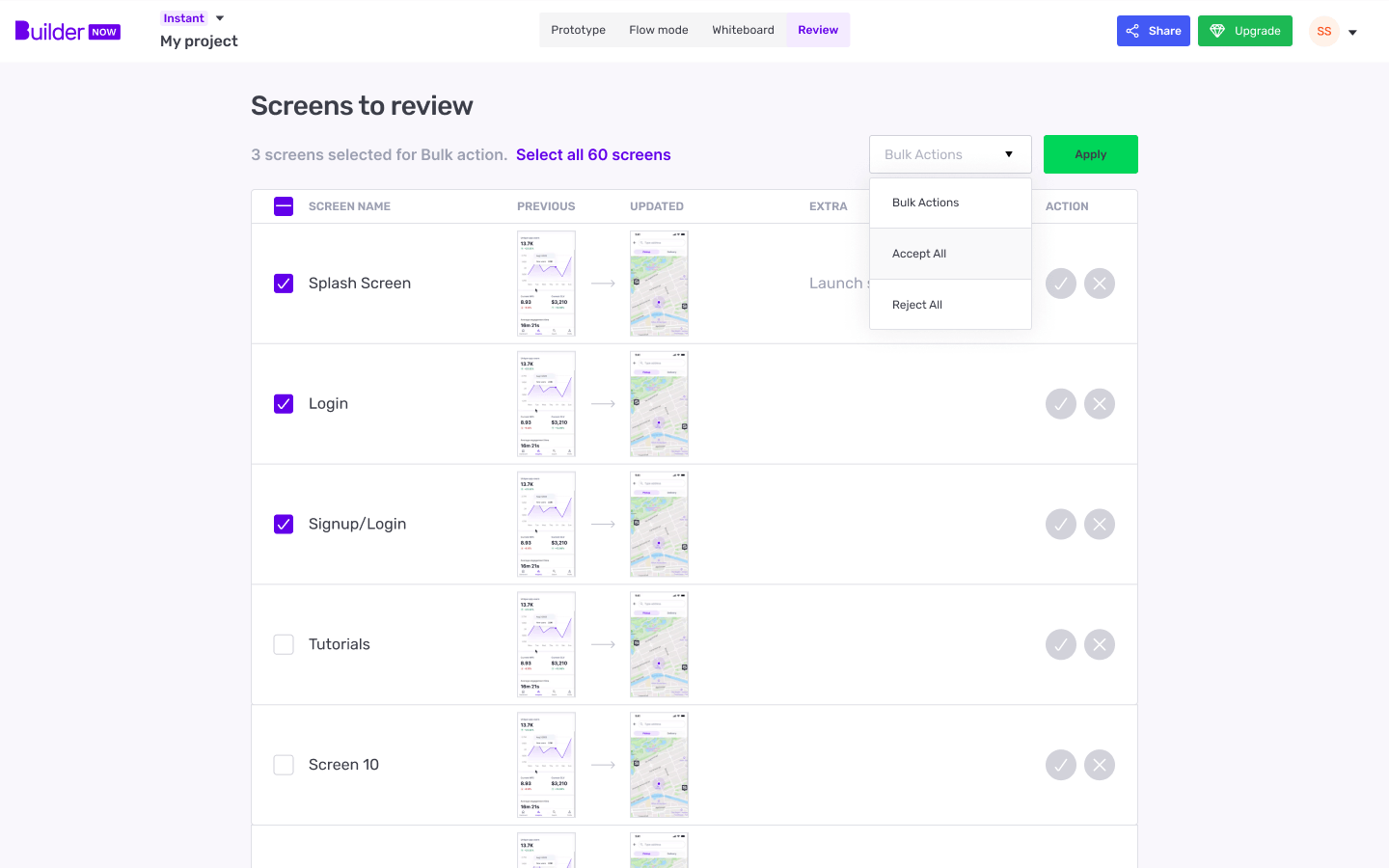The height and width of the screenshot is (868, 1389).
Task: Open Screen 10 previous thumbnail
Action: pyautogui.click(x=546, y=765)
